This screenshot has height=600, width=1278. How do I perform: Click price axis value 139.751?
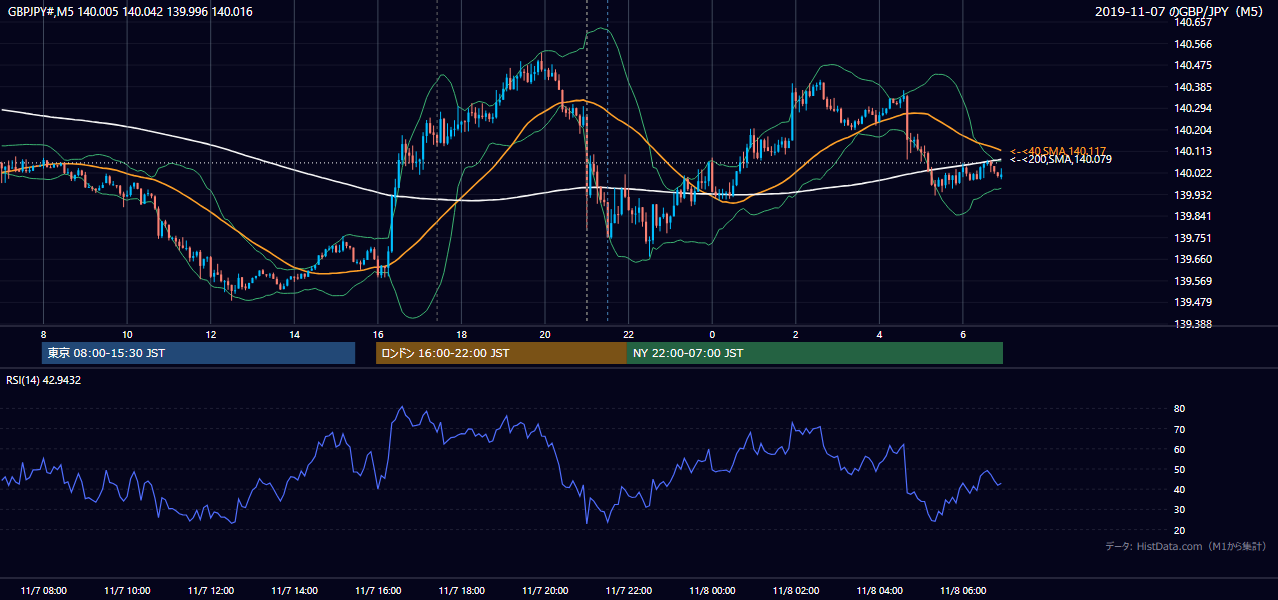click(1192, 238)
